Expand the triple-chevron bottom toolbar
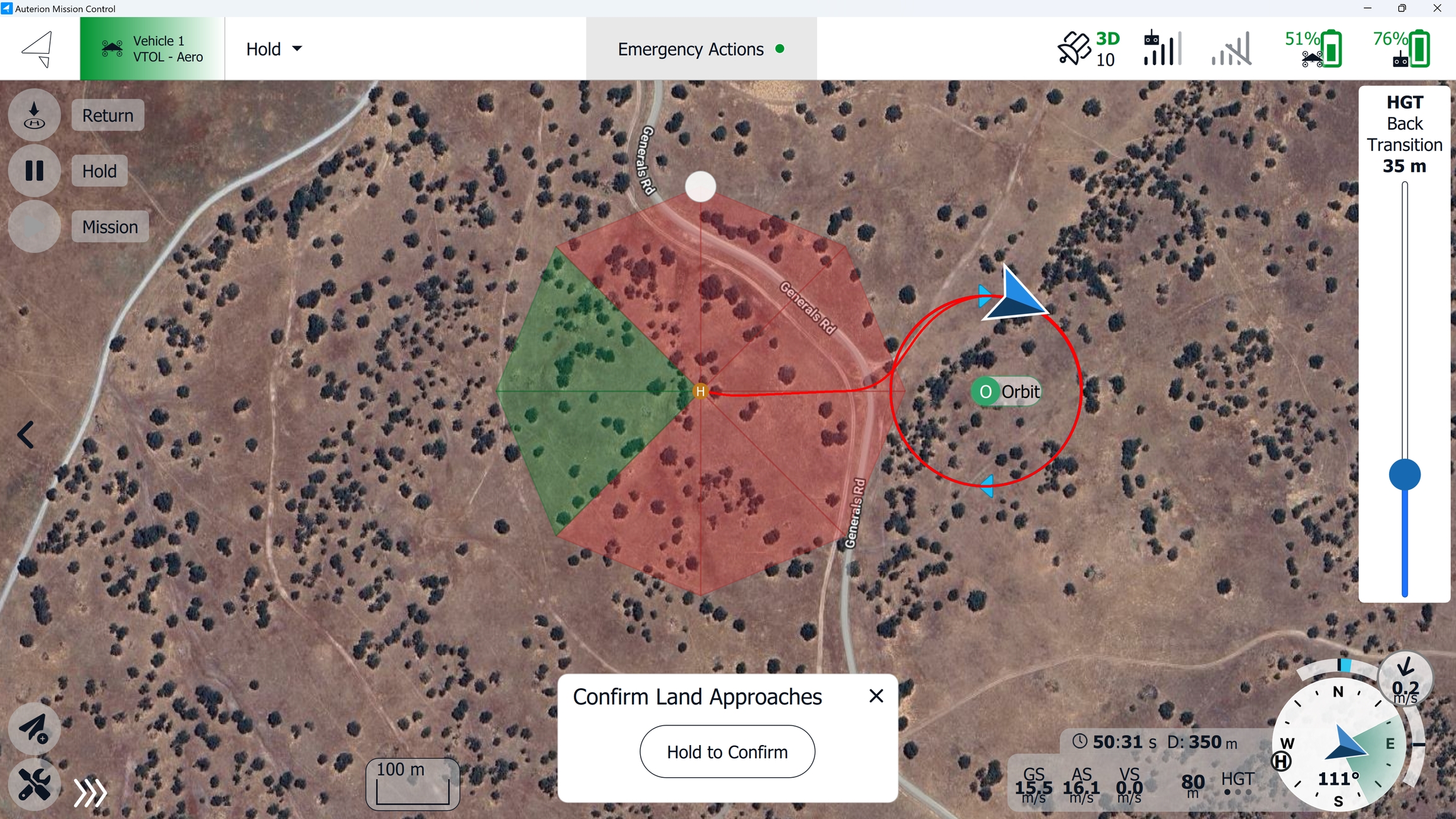The width and height of the screenshot is (1456, 819). 90,792
